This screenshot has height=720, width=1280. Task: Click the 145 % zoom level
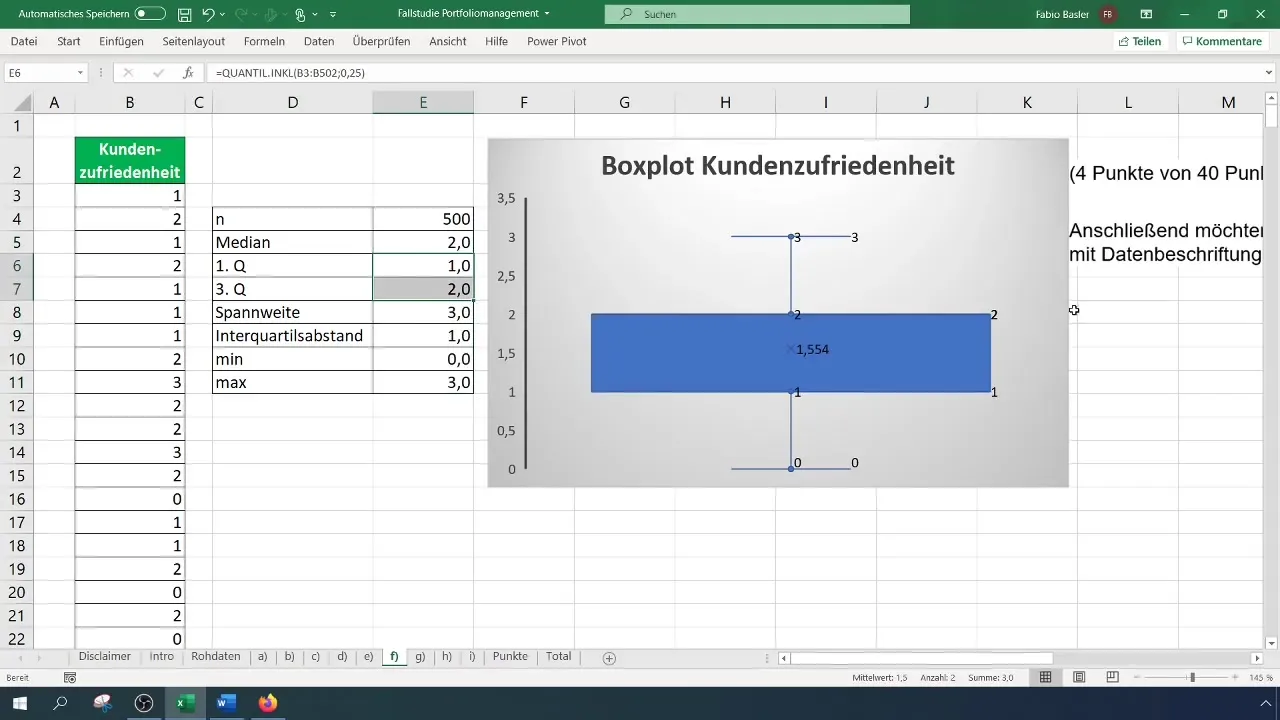(1260, 678)
